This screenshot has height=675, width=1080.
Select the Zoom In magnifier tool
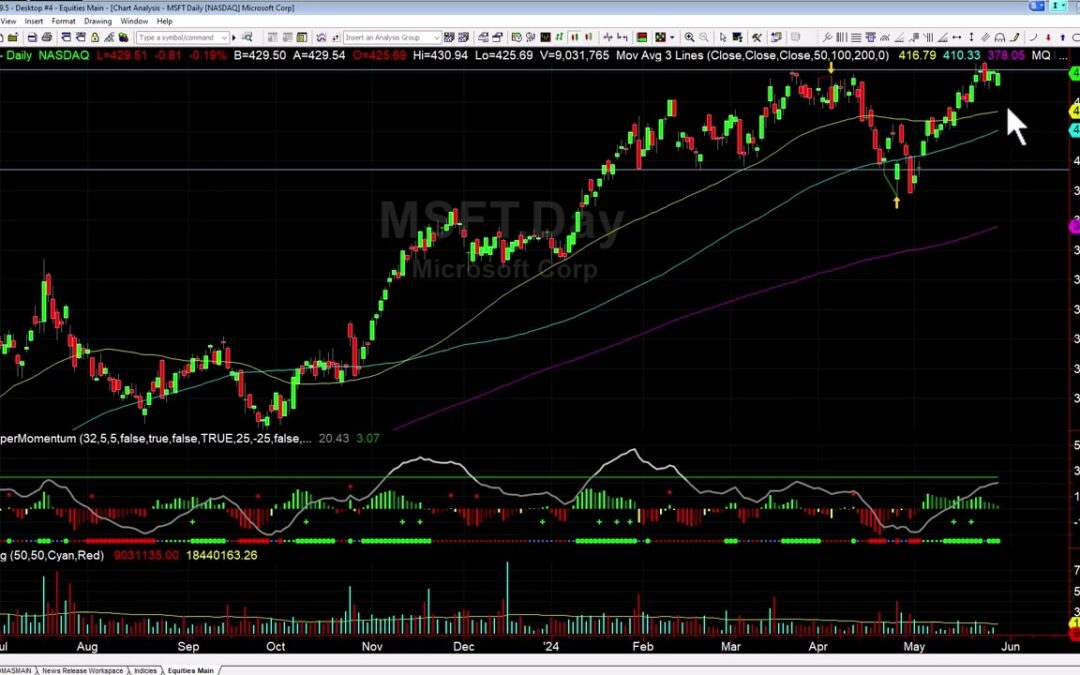pos(690,38)
